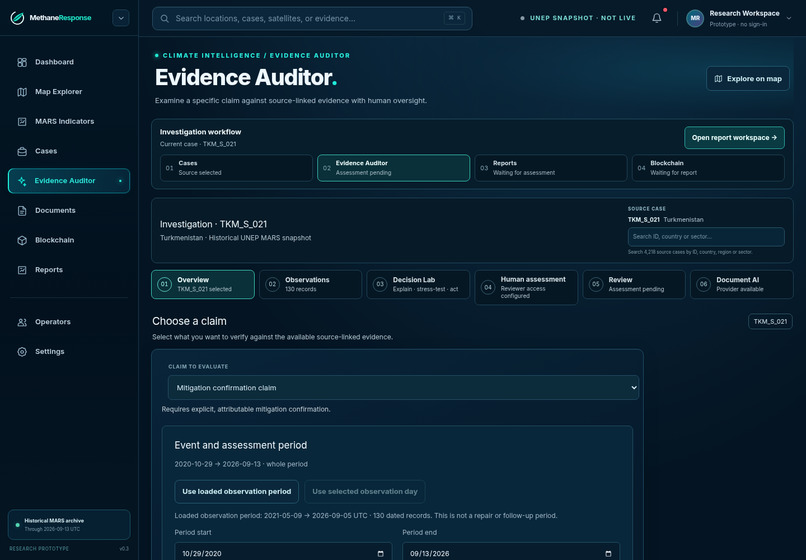The height and width of the screenshot is (560, 806).
Task: Click the map icon in Explore on map
Action: [719, 79]
